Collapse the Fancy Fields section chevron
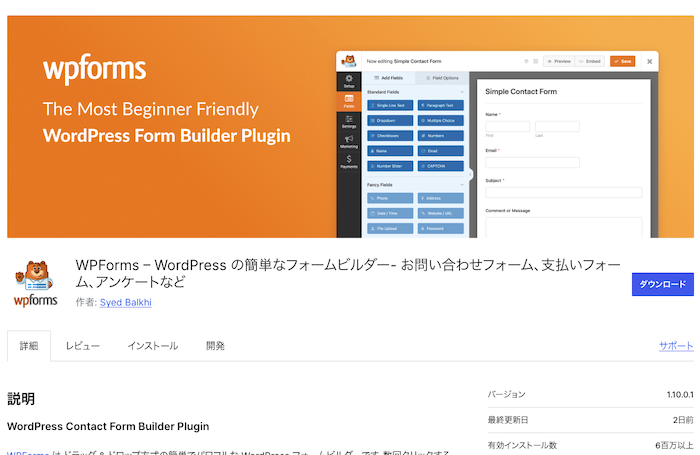 (x=462, y=184)
